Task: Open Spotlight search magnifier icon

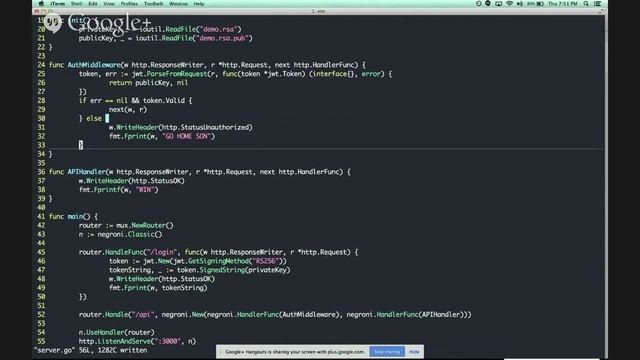Action: pyautogui.click(x=586, y=4)
